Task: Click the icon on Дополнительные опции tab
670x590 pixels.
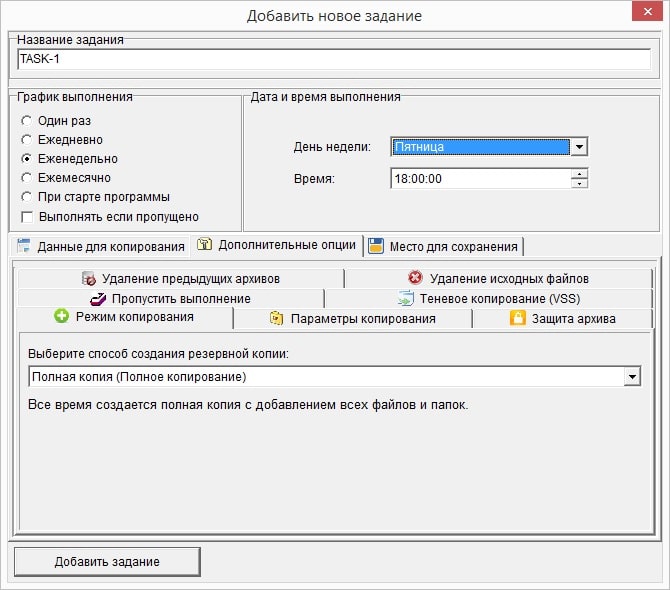Action: click(204, 245)
